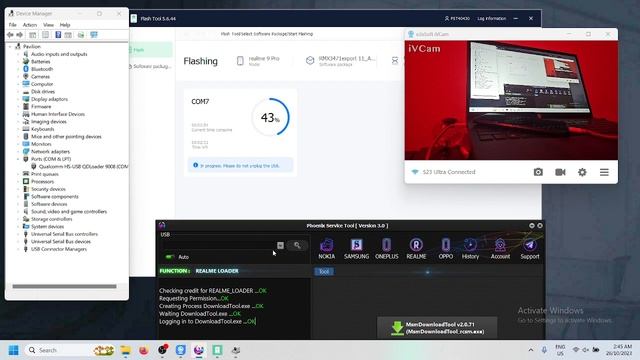Viewport: 640px width, 360px height.
Task: Expand the Display adaptors category
Action: coord(18,99)
